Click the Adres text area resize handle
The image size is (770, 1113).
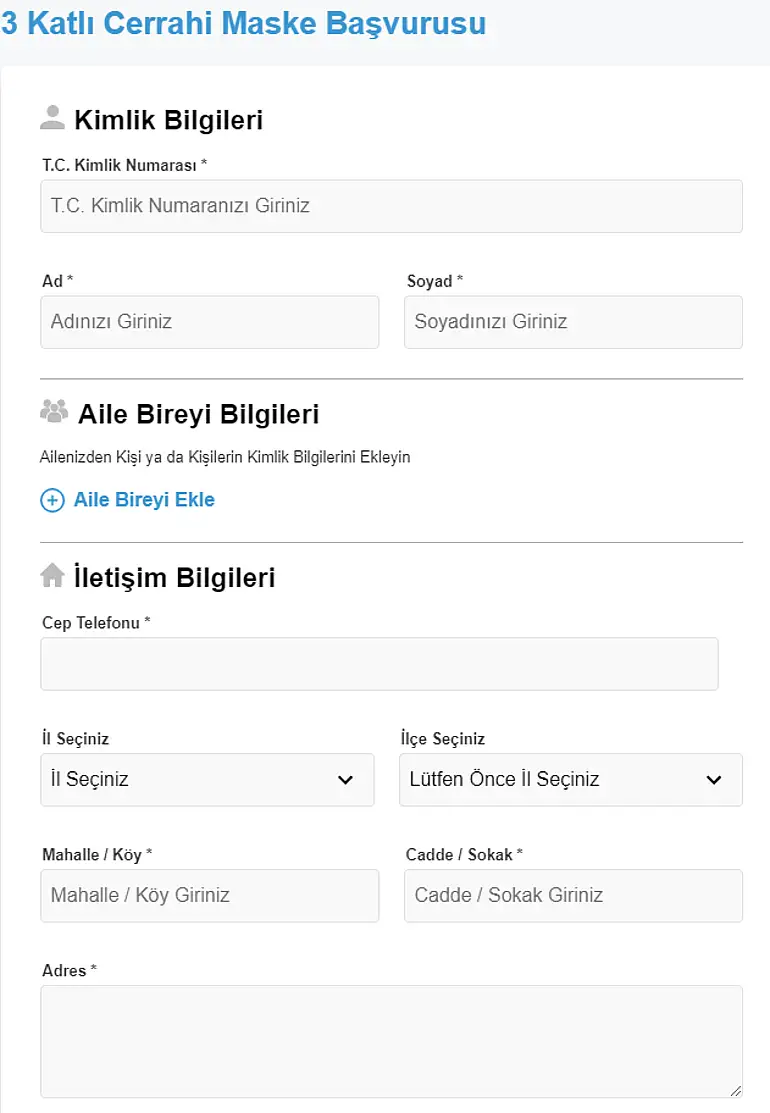coord(736,1092)
